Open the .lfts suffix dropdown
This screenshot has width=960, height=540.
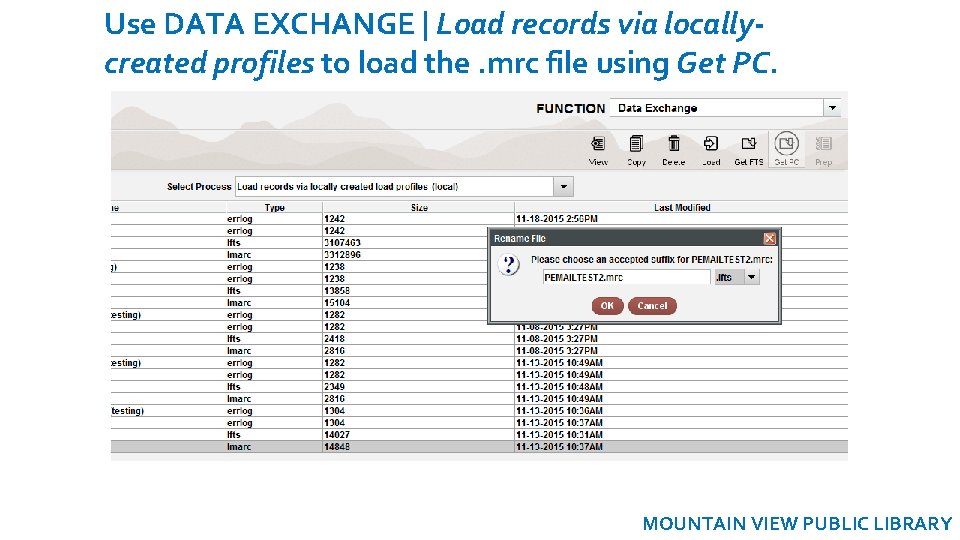(x=751, y=277)
